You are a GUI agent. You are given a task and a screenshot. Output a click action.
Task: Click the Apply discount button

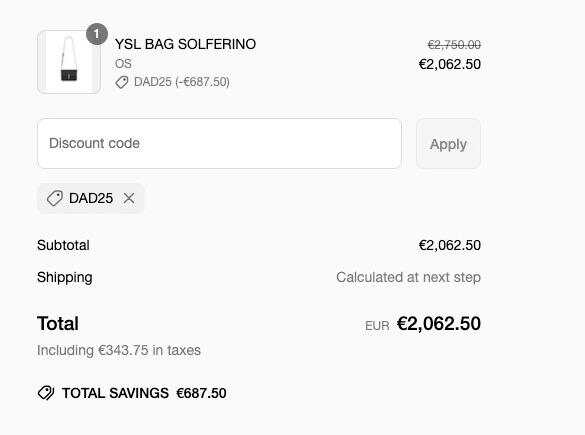[448, 144]
